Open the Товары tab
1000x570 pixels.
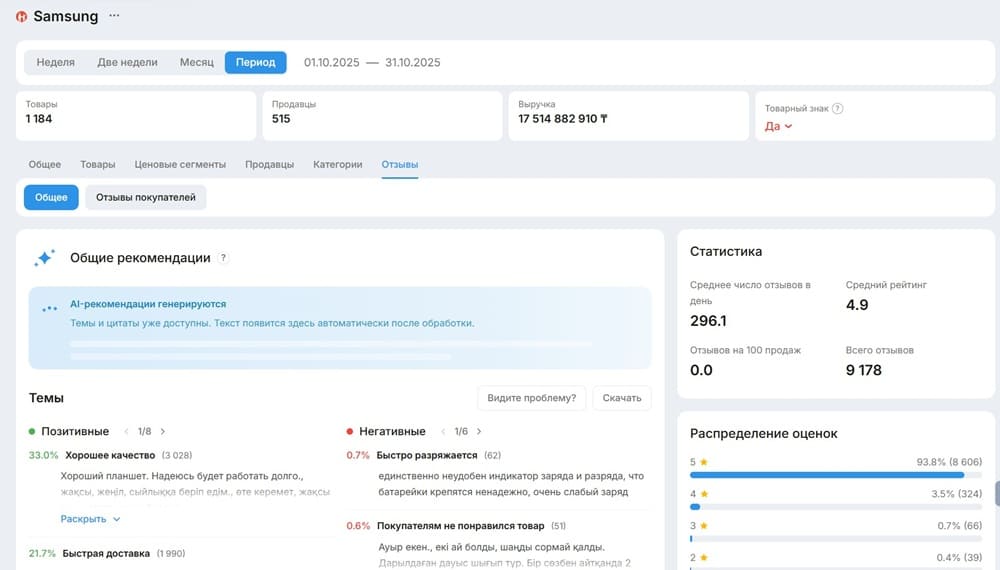click(98, 164)
